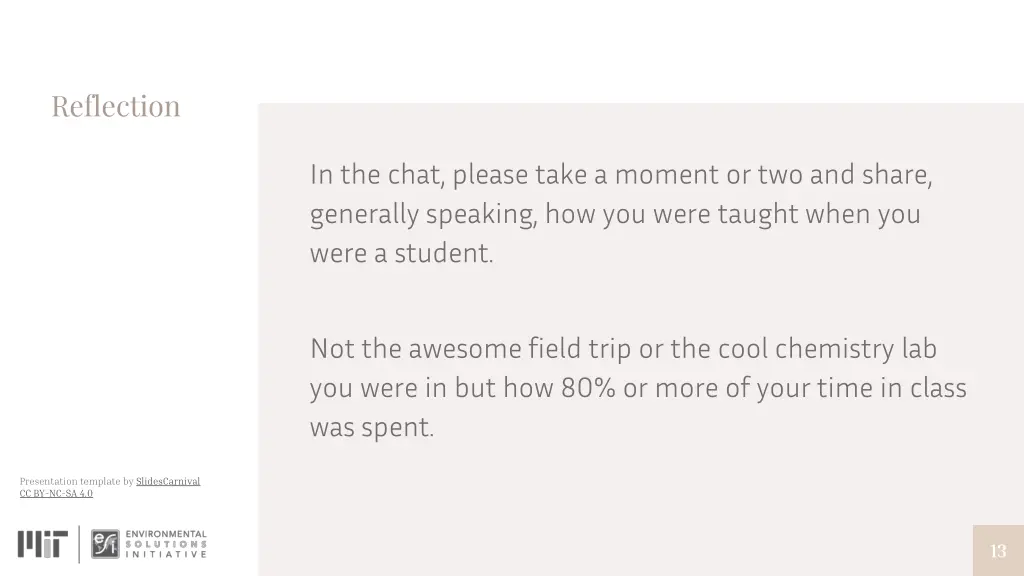This screenshot has width=1024, height=576.
Task: Click the vertical divider between the logos
Action: point(79,544)
